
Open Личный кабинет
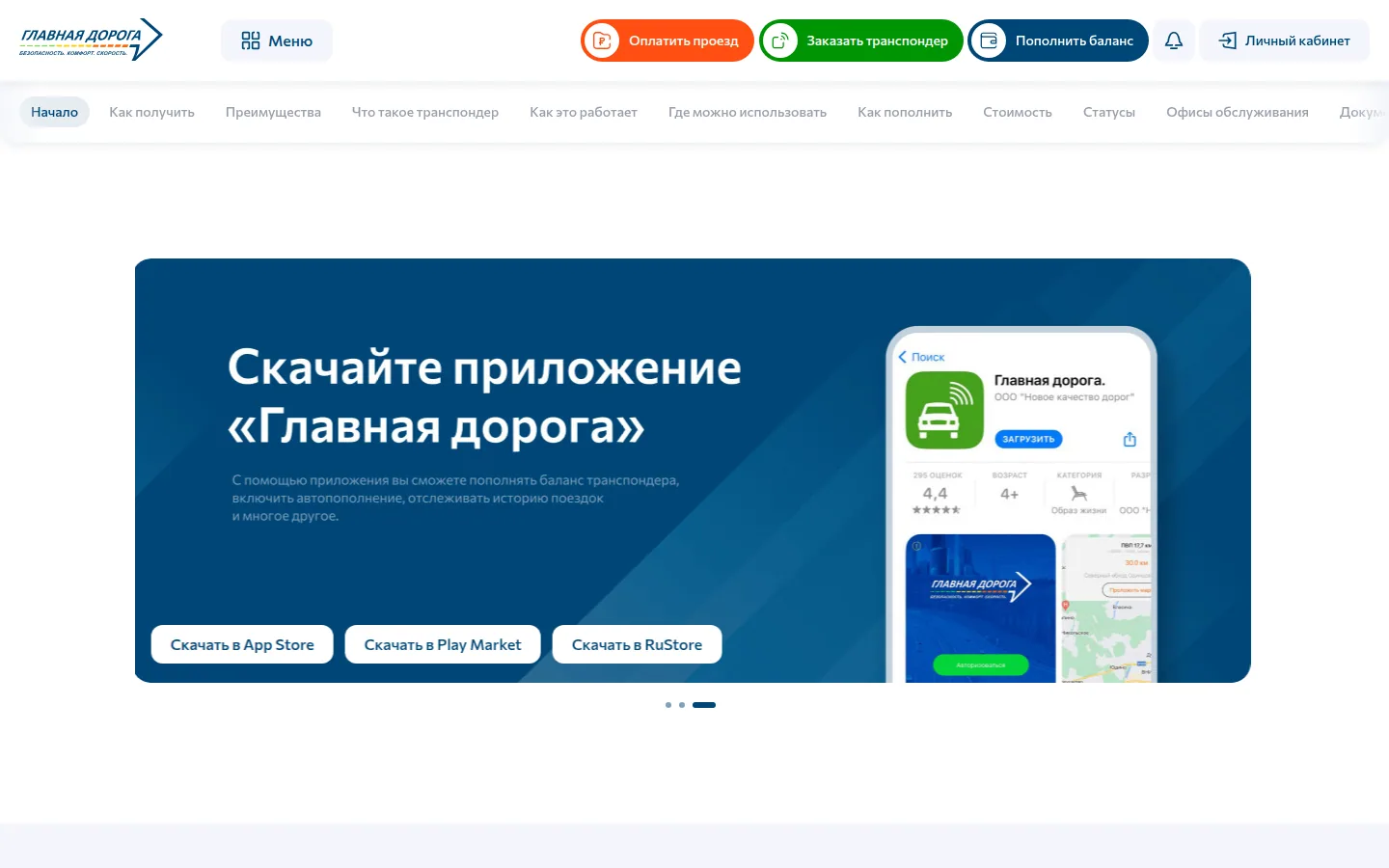pos(1284,41)
